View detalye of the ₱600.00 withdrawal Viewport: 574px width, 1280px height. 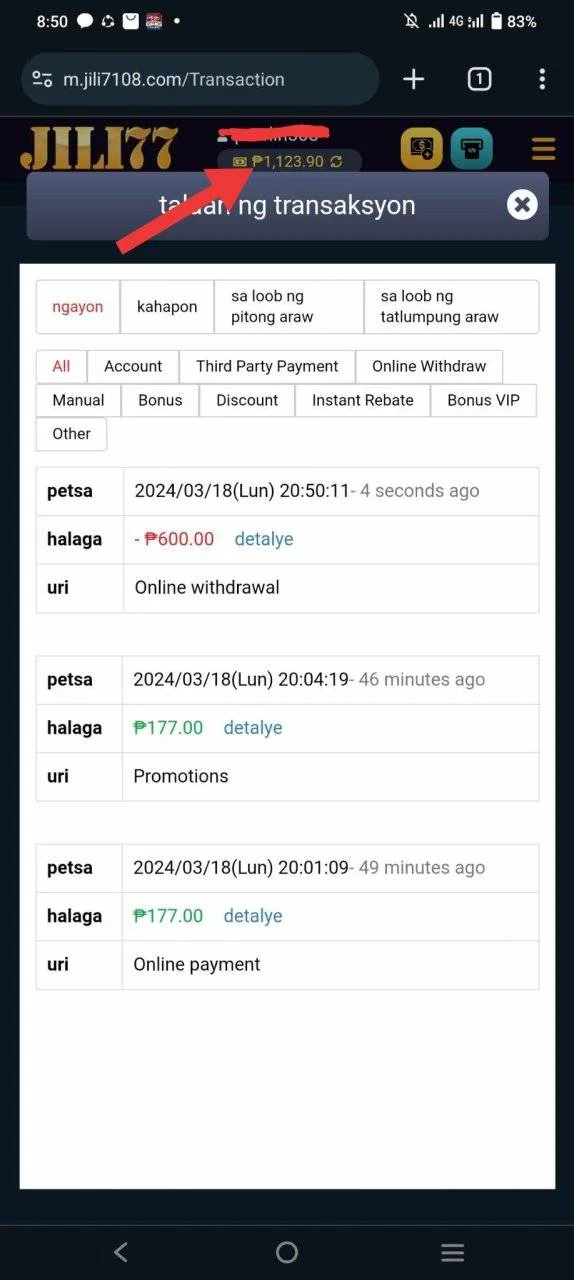click(x=264, y=539)
